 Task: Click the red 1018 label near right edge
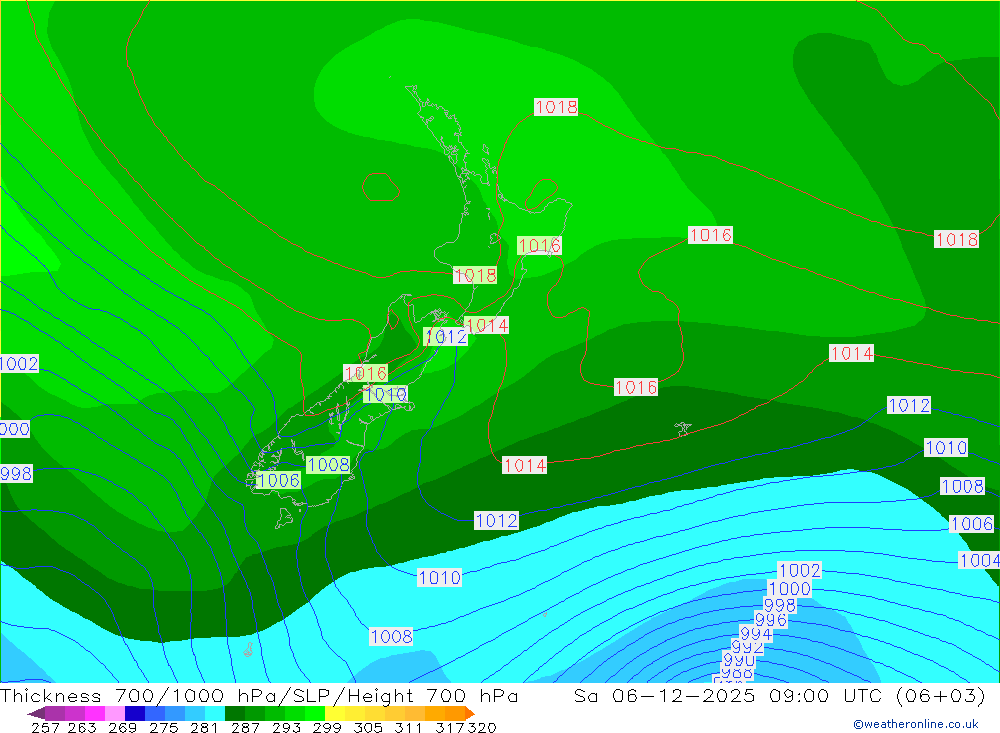pos(957,239)
